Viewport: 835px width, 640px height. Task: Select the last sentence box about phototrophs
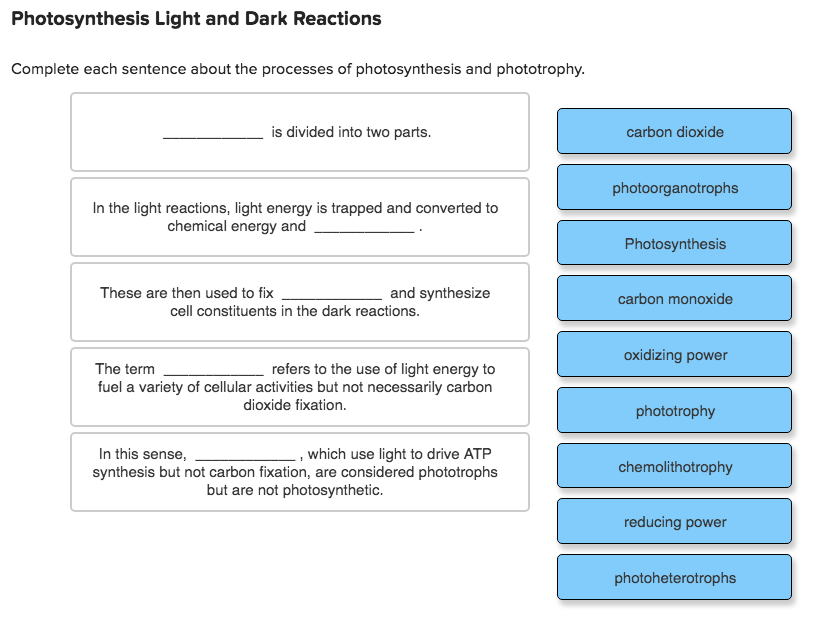click(x=300, y=471)
